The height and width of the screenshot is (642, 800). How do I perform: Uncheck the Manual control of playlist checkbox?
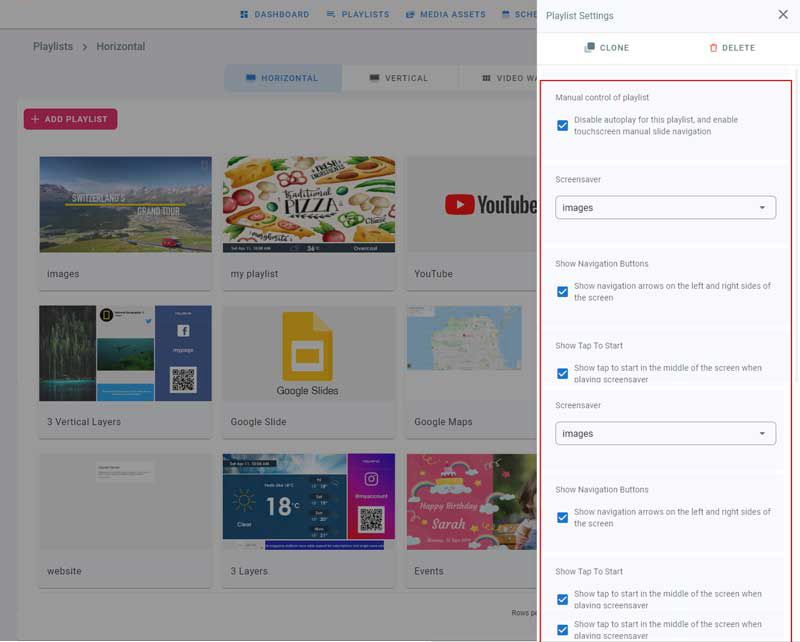pyautogui.click(x=562, y=126)
